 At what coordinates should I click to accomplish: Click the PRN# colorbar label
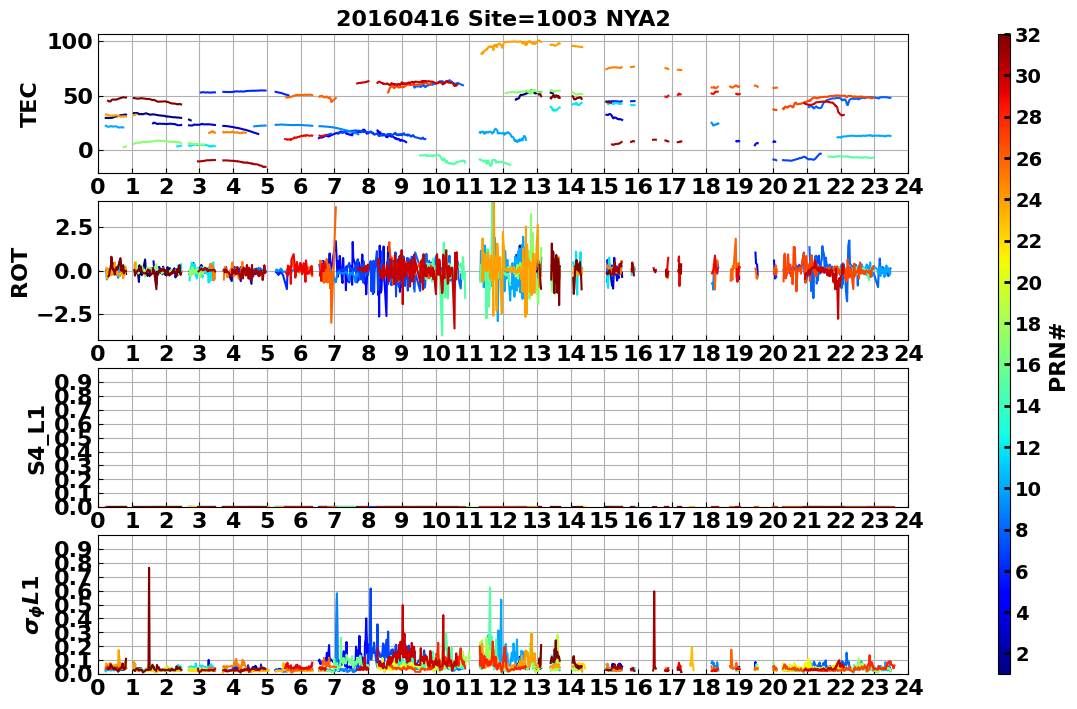click(1058, 357)
